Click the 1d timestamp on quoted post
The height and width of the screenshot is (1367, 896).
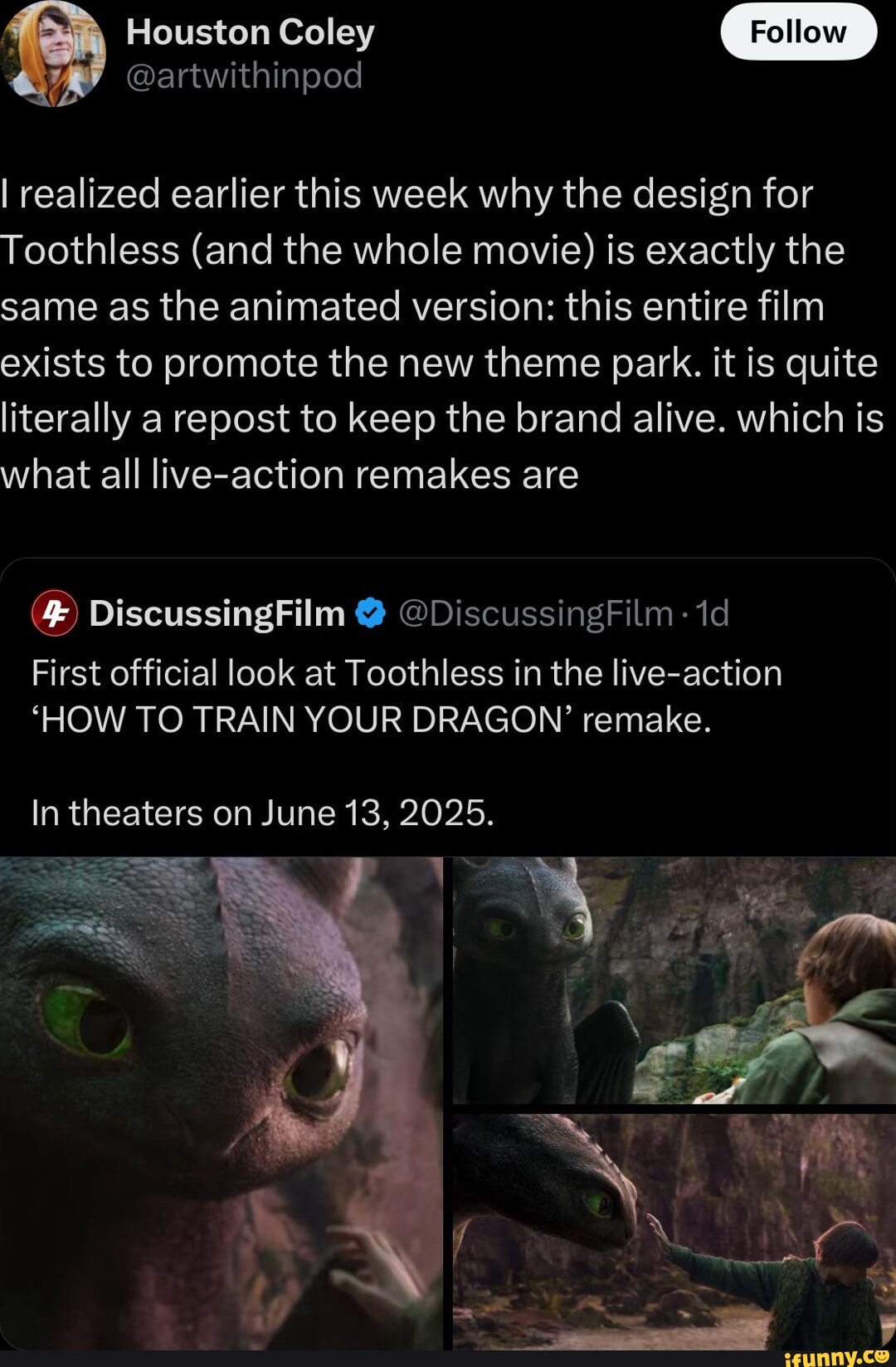[x=713, y=613]
